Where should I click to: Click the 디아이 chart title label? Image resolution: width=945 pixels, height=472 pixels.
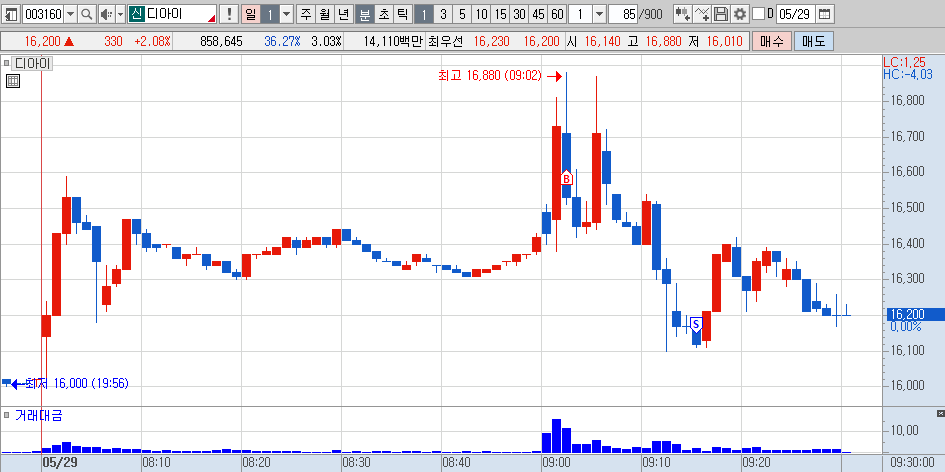[33, 62]
